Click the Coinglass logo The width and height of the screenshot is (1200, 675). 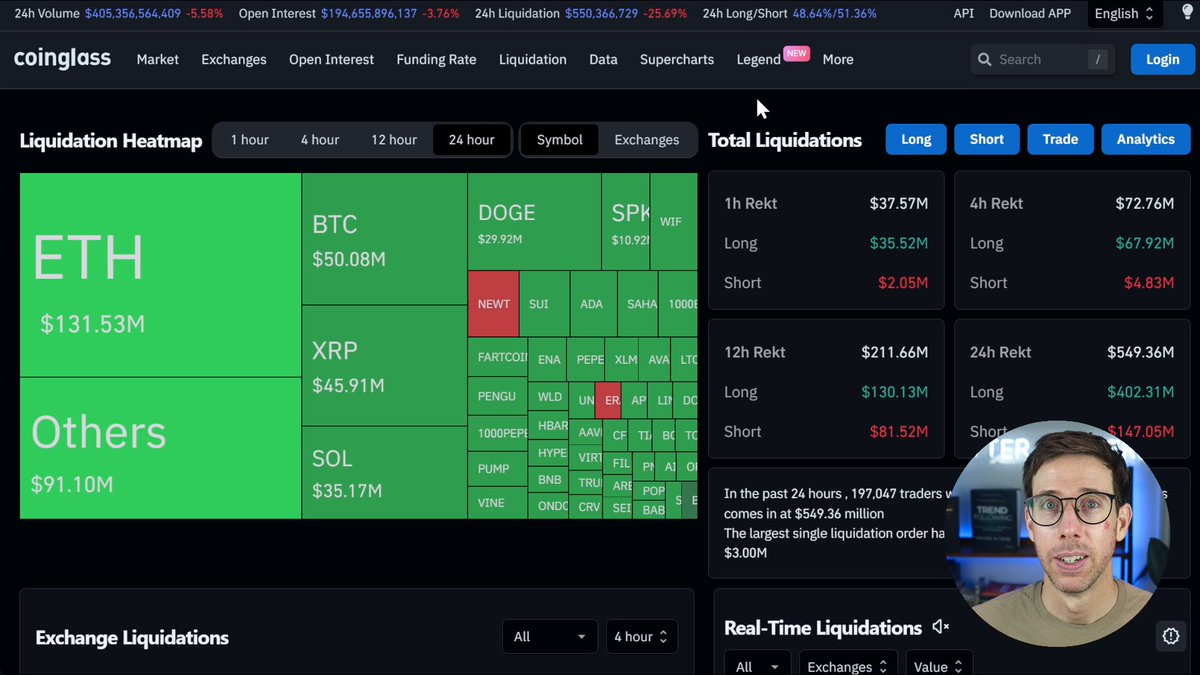[x=62, y=59]
